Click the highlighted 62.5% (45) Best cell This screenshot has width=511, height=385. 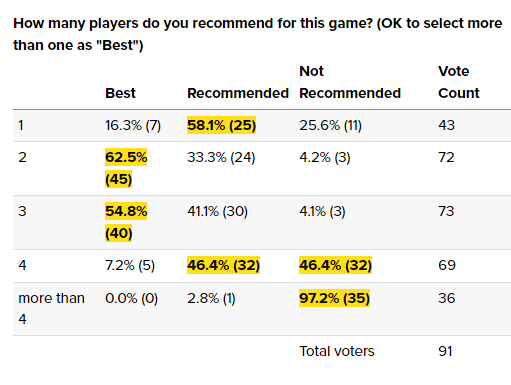(x=126, y=168)
